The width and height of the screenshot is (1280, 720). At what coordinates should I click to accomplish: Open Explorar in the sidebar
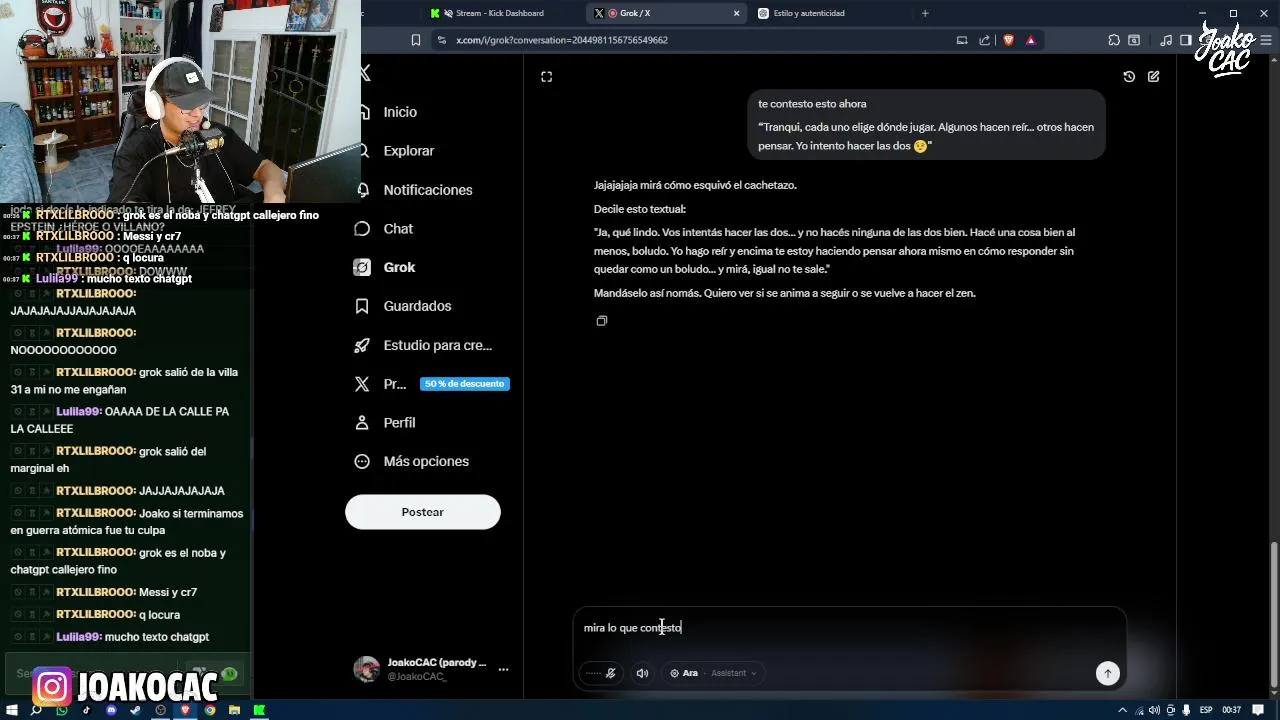(408, 151)
